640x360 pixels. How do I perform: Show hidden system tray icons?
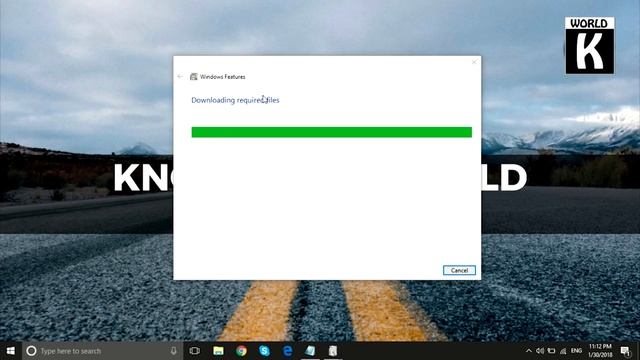coord(529,351)
